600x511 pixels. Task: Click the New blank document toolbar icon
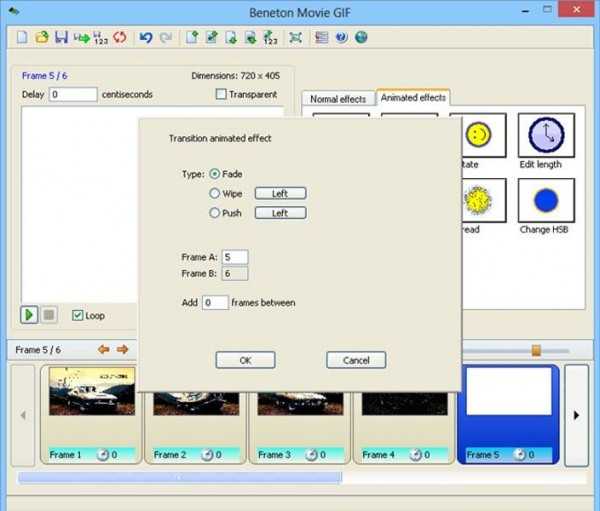coord(22,38)
